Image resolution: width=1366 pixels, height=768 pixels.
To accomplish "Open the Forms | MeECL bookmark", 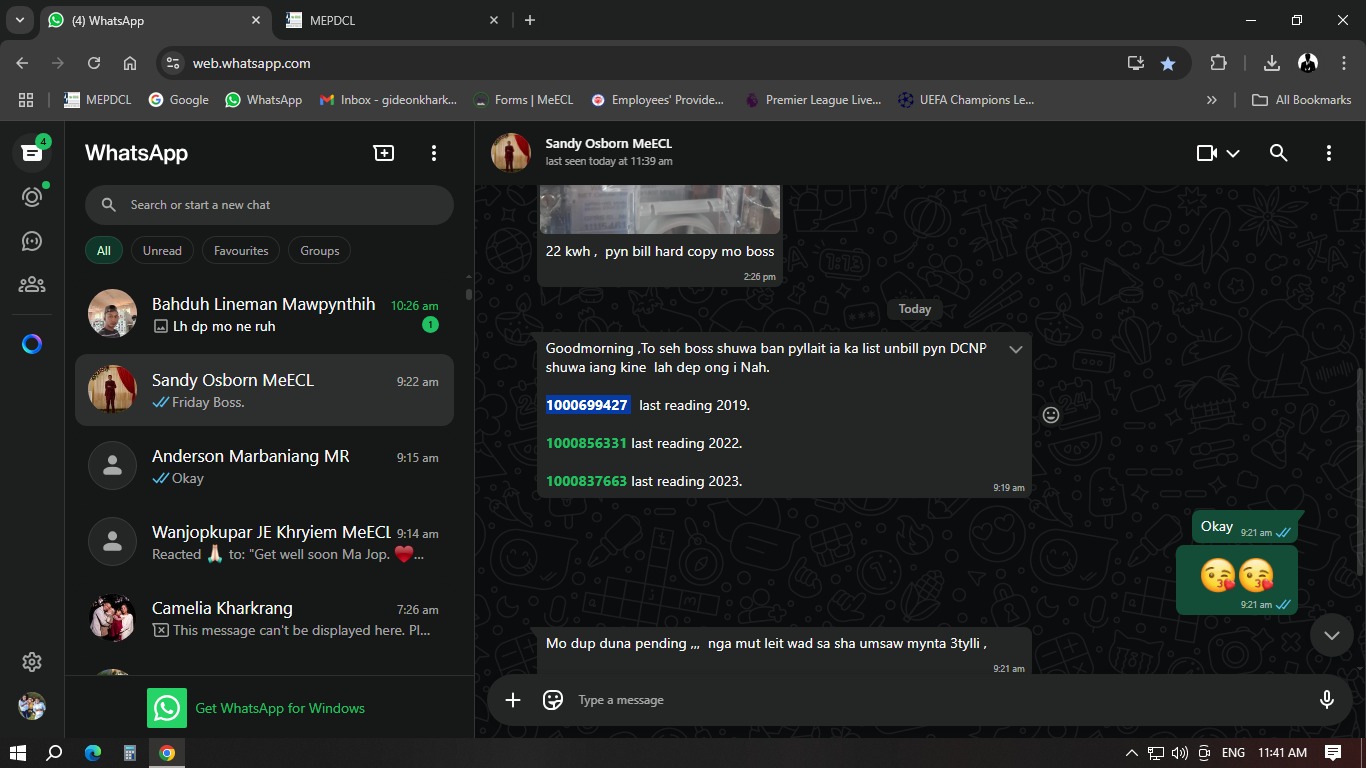I will pos(524,100).
